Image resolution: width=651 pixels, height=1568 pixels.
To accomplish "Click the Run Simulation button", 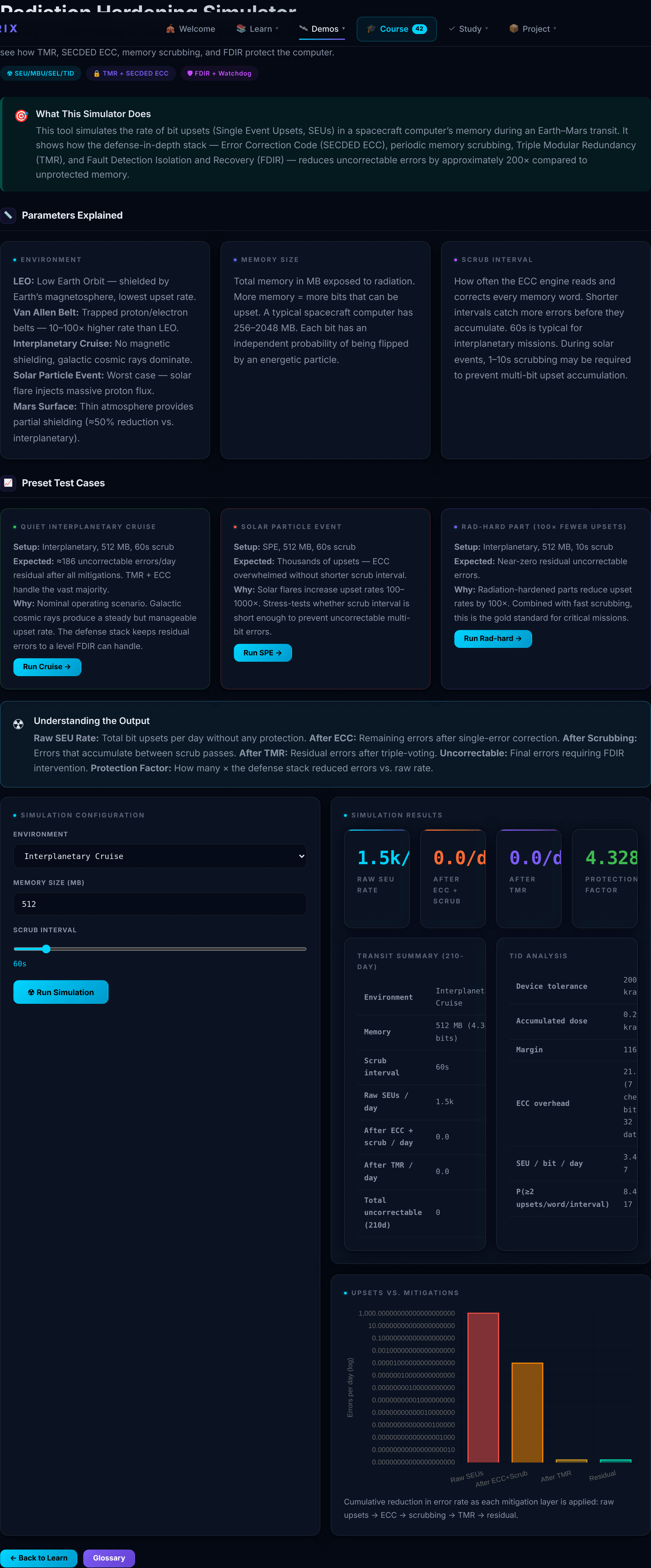I will pyautogui.click(x=61, y=992).
